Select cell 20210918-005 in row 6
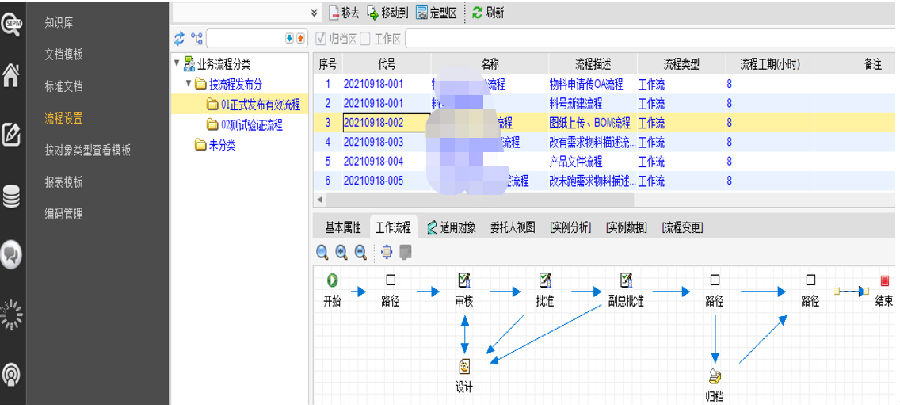Viewport: 900px width, 405px height. [386, 181]
